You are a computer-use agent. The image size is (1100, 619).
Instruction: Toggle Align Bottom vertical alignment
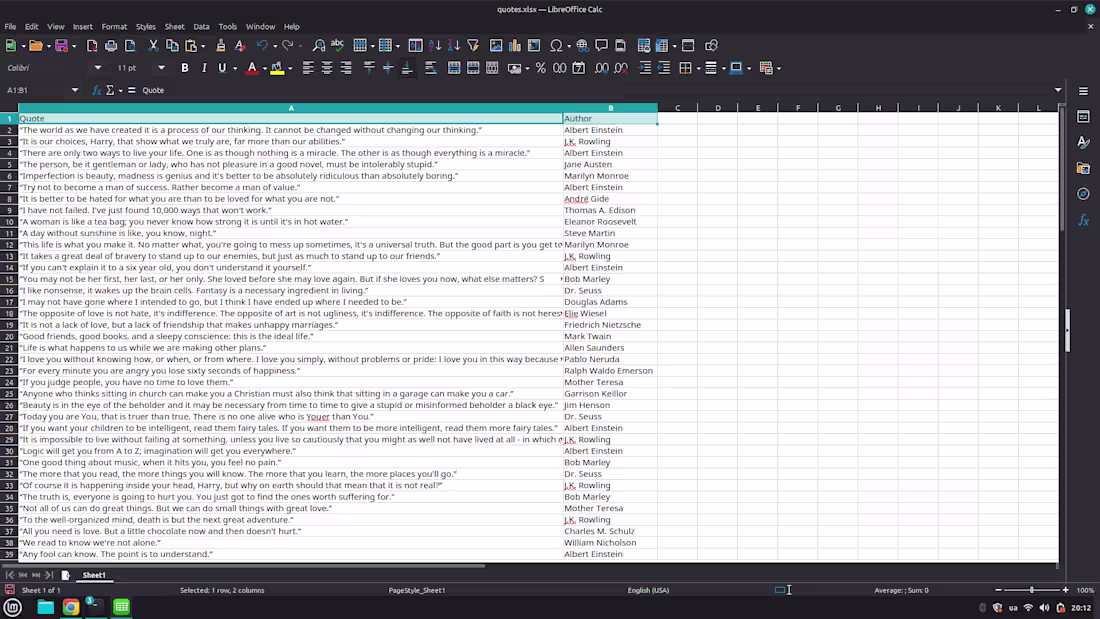(x=407, y=68)
